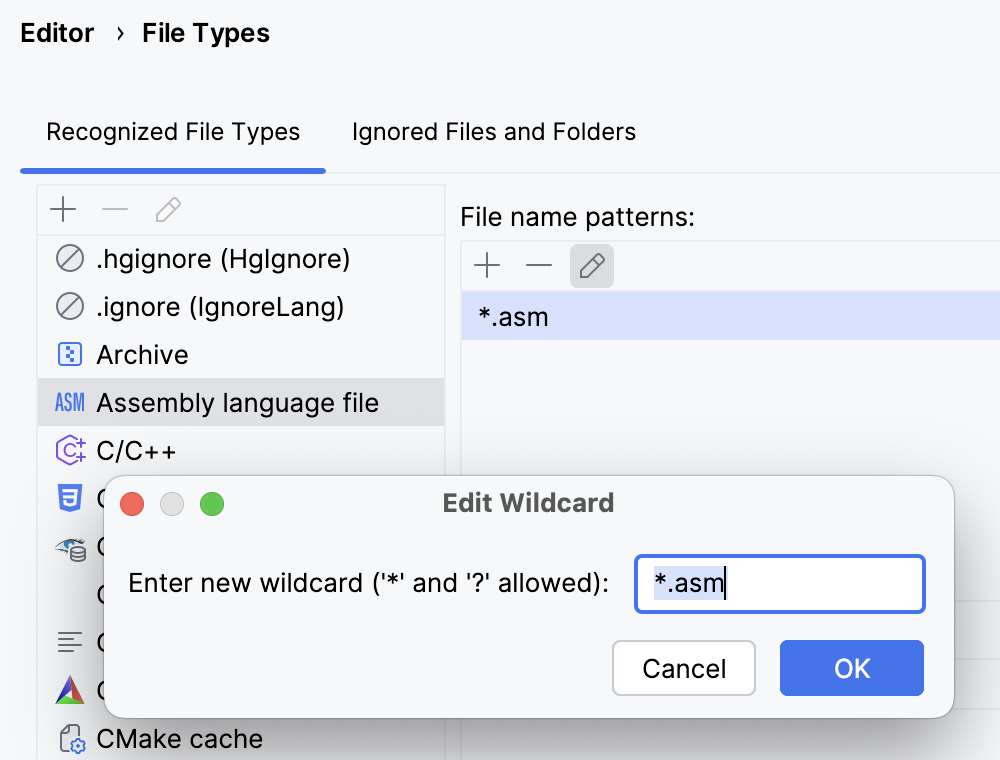Screen dimensions: 1000x760
Task: Click the Remove file type minus icon
Action: tap(115, 210)
